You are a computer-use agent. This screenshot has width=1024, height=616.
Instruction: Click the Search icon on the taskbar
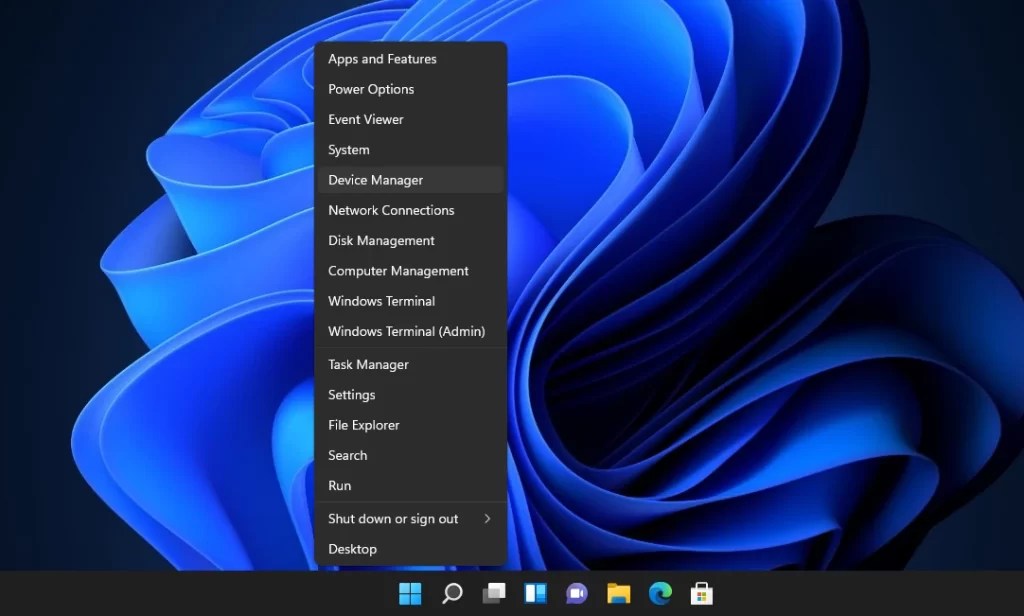(x=451, y=592)
